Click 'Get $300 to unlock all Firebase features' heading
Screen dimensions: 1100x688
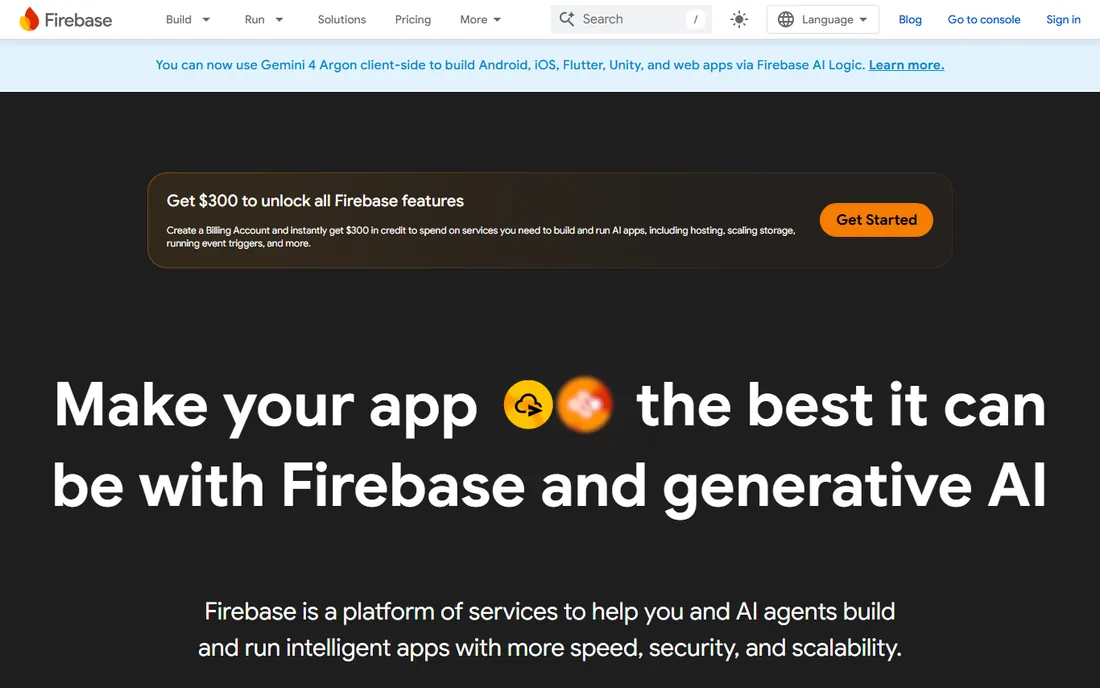pos(315,201)
